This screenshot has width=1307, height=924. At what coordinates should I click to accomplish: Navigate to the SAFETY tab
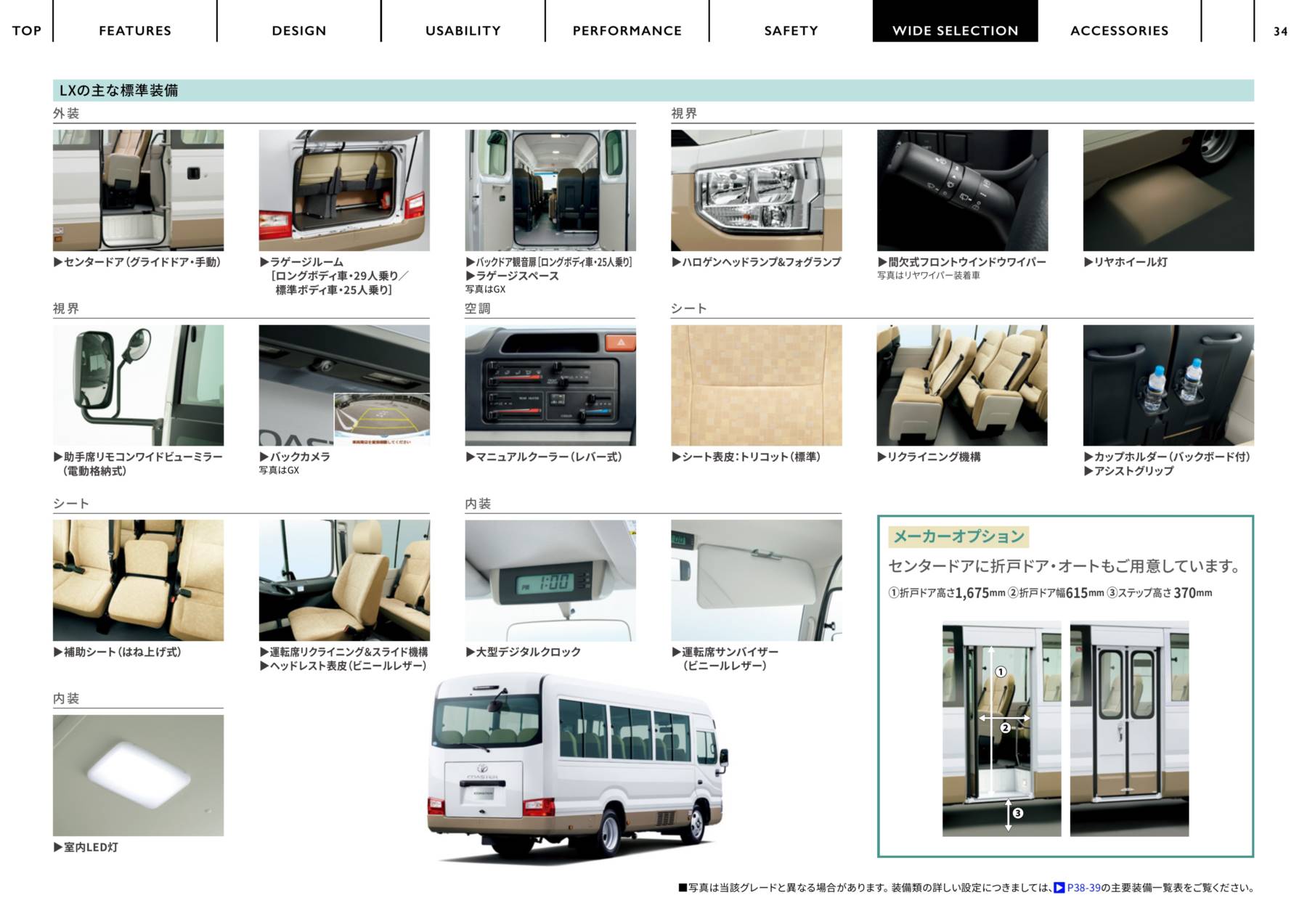coord(791,30)
